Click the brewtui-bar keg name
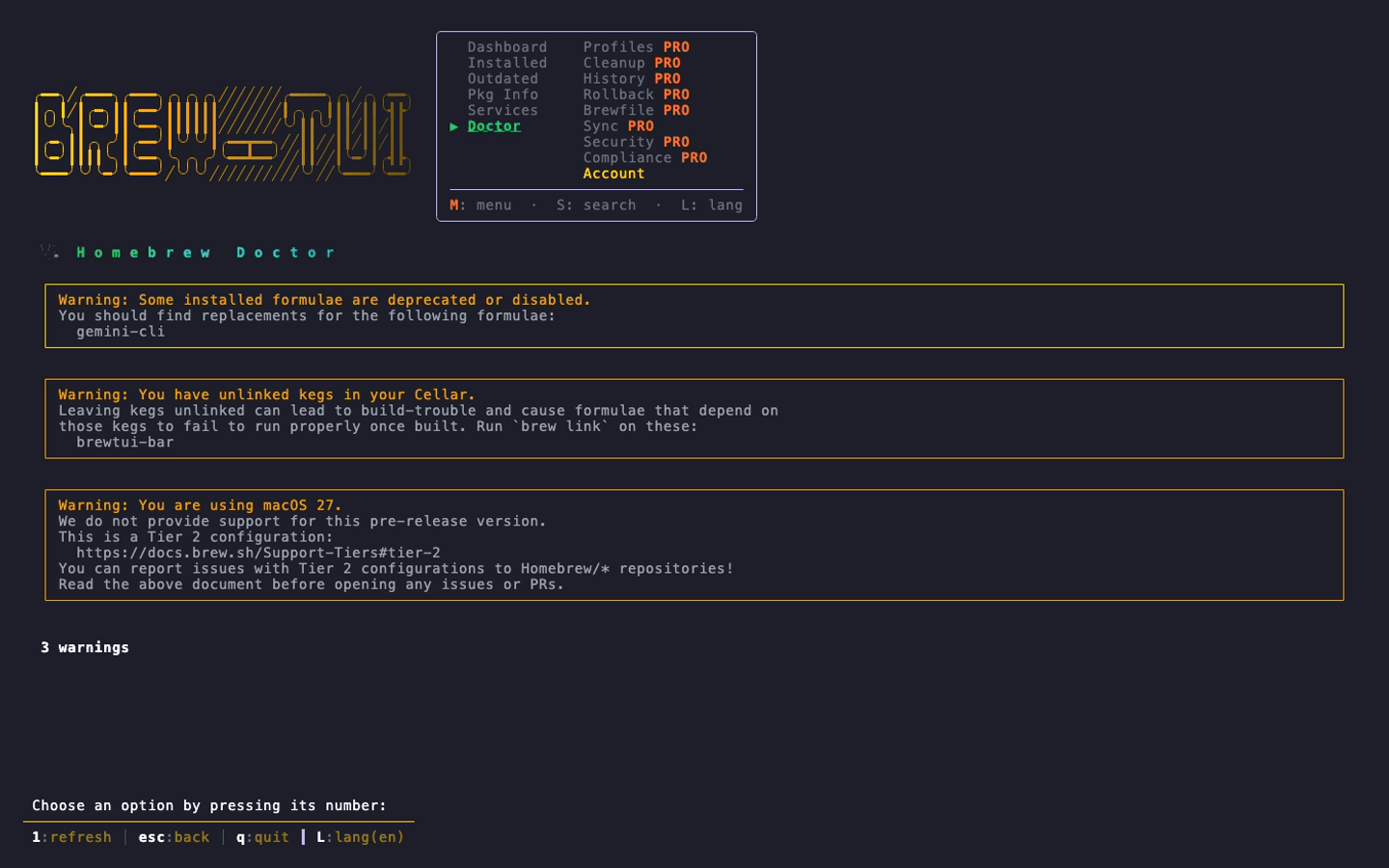1389x868 pixels. pos(125,443)
